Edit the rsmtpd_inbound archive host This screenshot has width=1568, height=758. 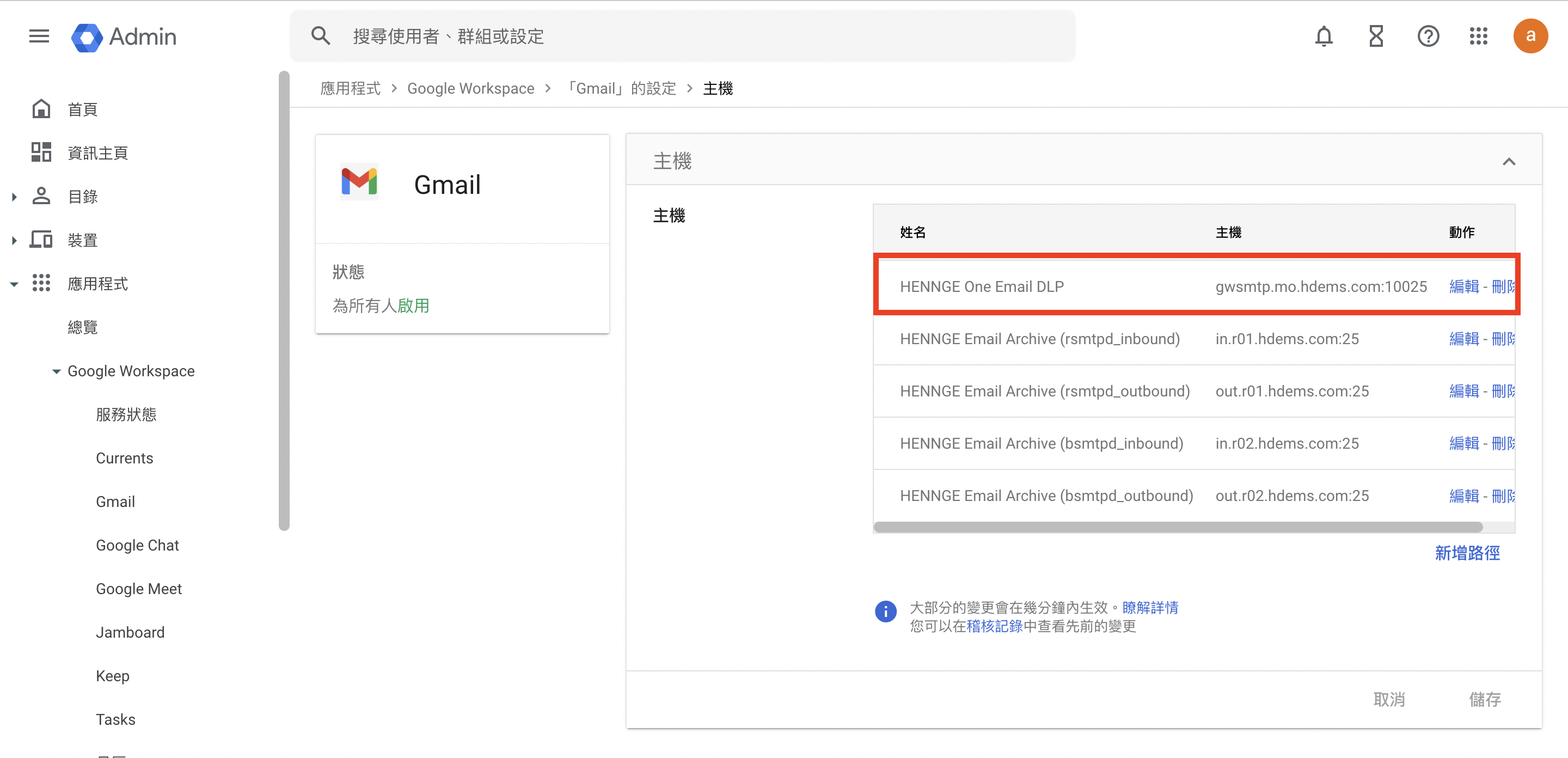(1464, 339)
